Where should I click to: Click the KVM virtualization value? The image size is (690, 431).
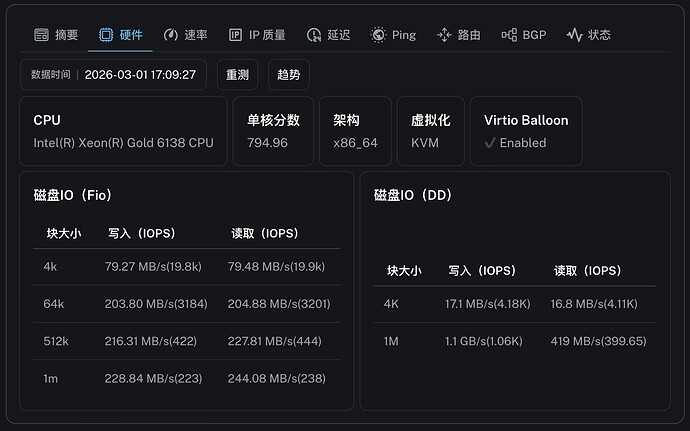tap(425, 143)
